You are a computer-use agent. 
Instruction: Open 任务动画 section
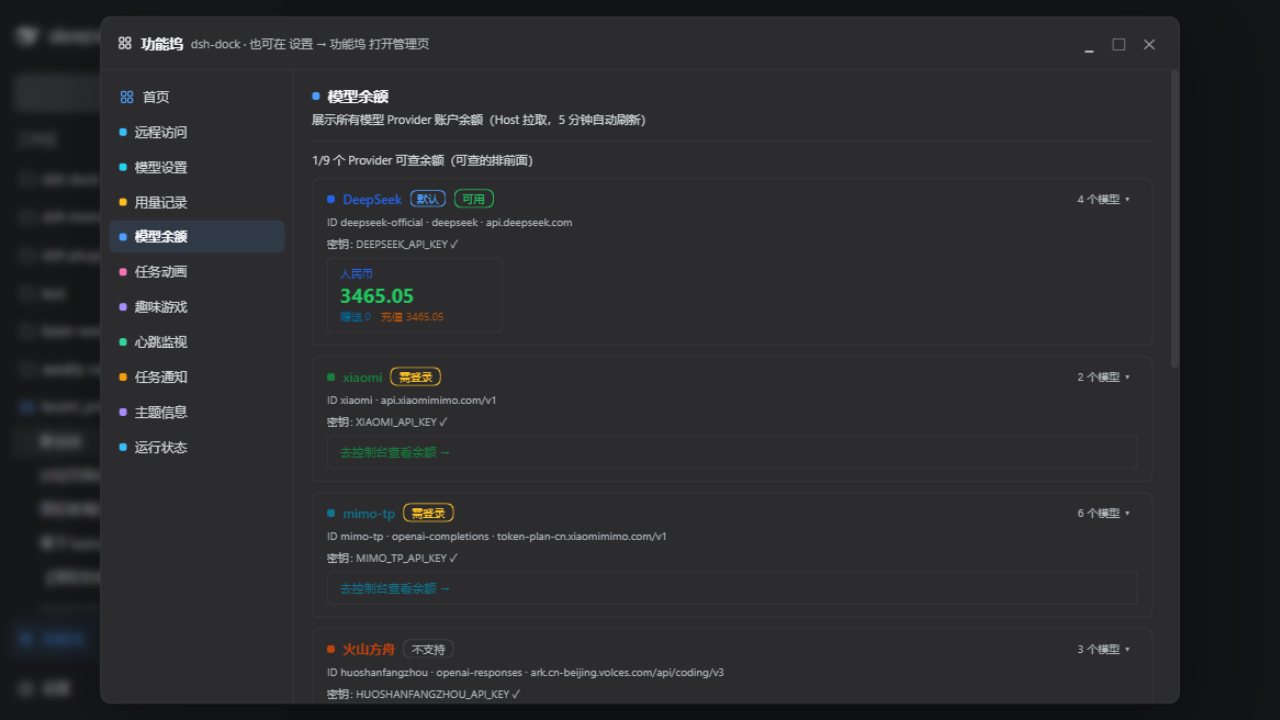pos(196,272)
